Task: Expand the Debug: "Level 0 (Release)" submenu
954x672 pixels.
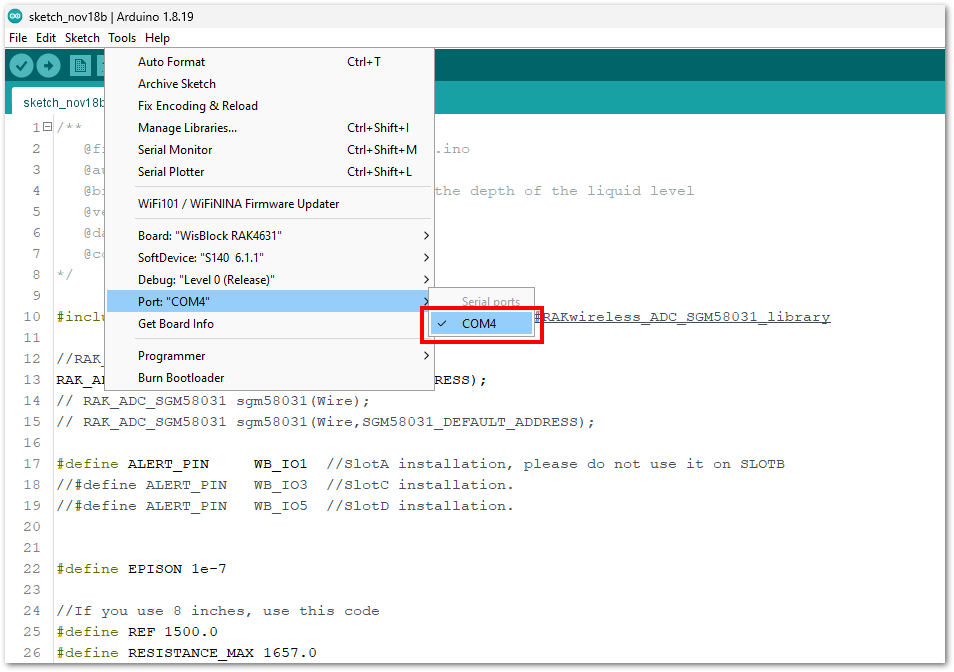Action: 269,280
